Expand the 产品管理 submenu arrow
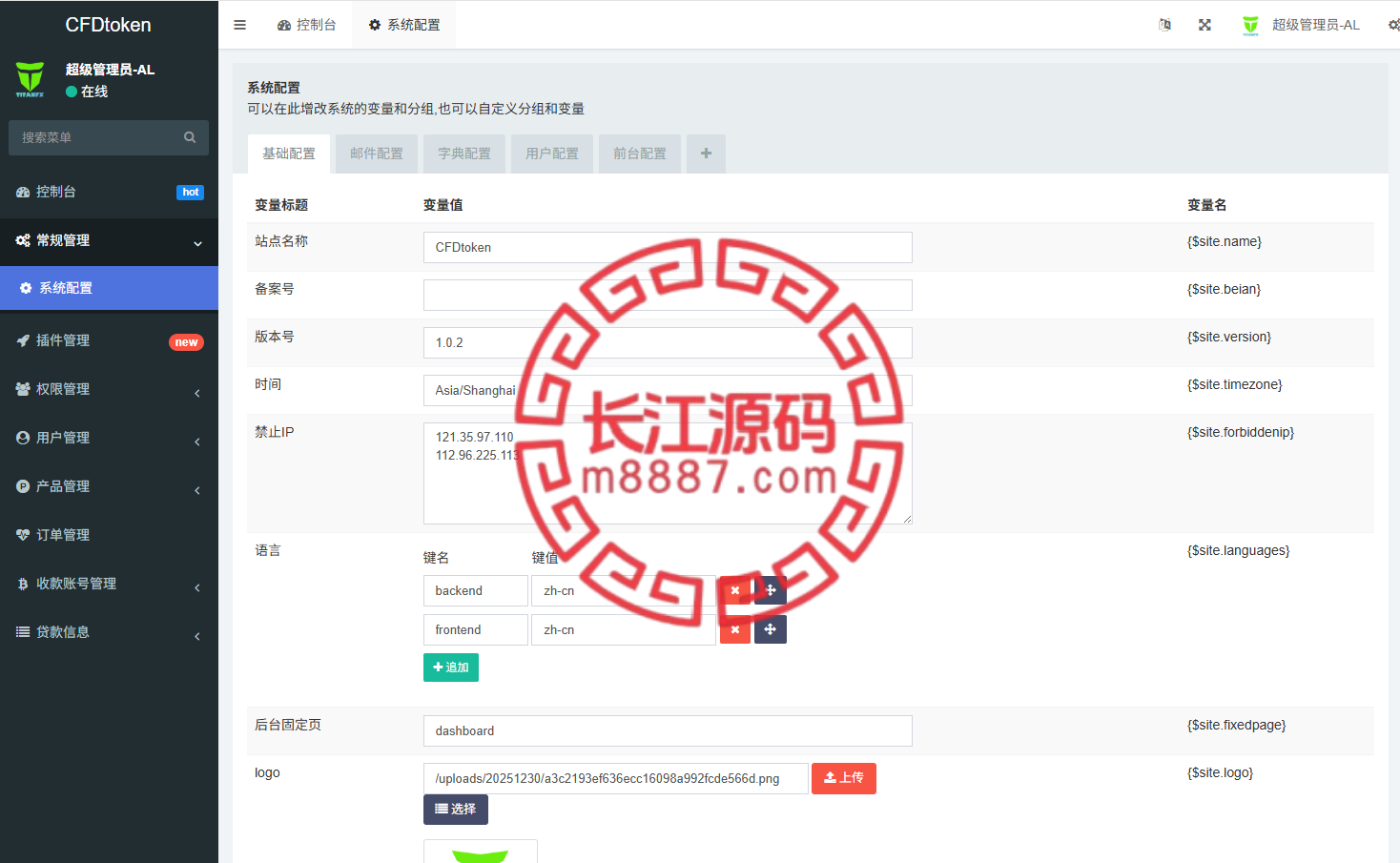This screenshot has height=863, width=1400. point(197,490)
